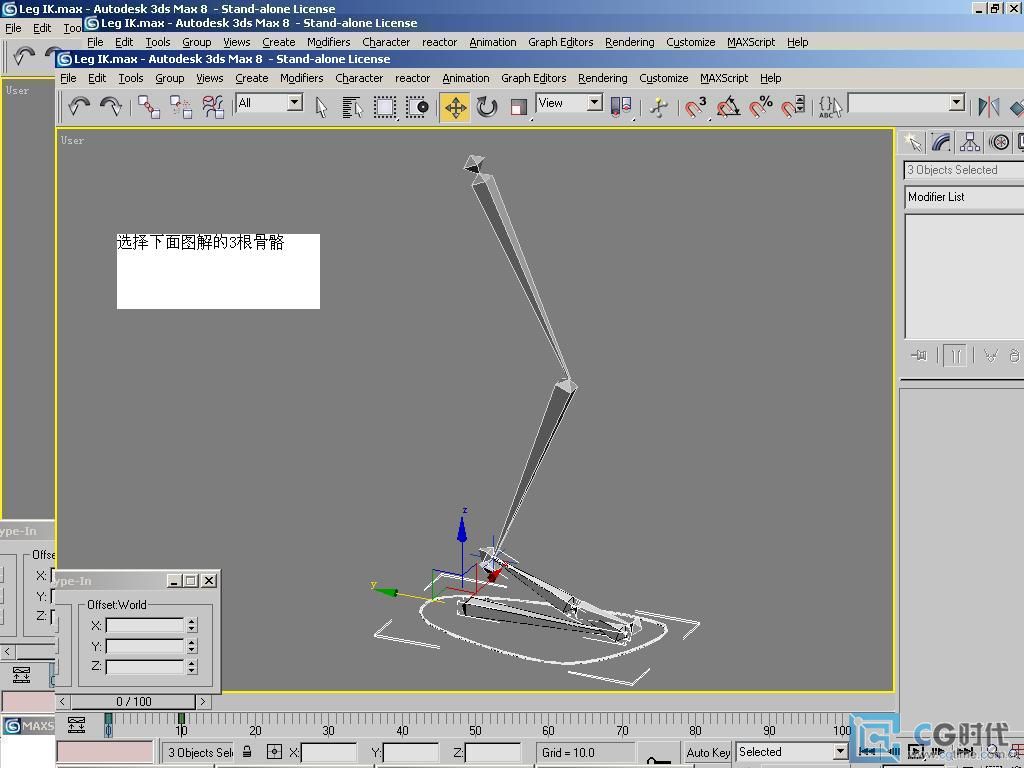Click the Select and Link tool
The height and width of the screenshot is (768, 1024).
coord(149,107)
